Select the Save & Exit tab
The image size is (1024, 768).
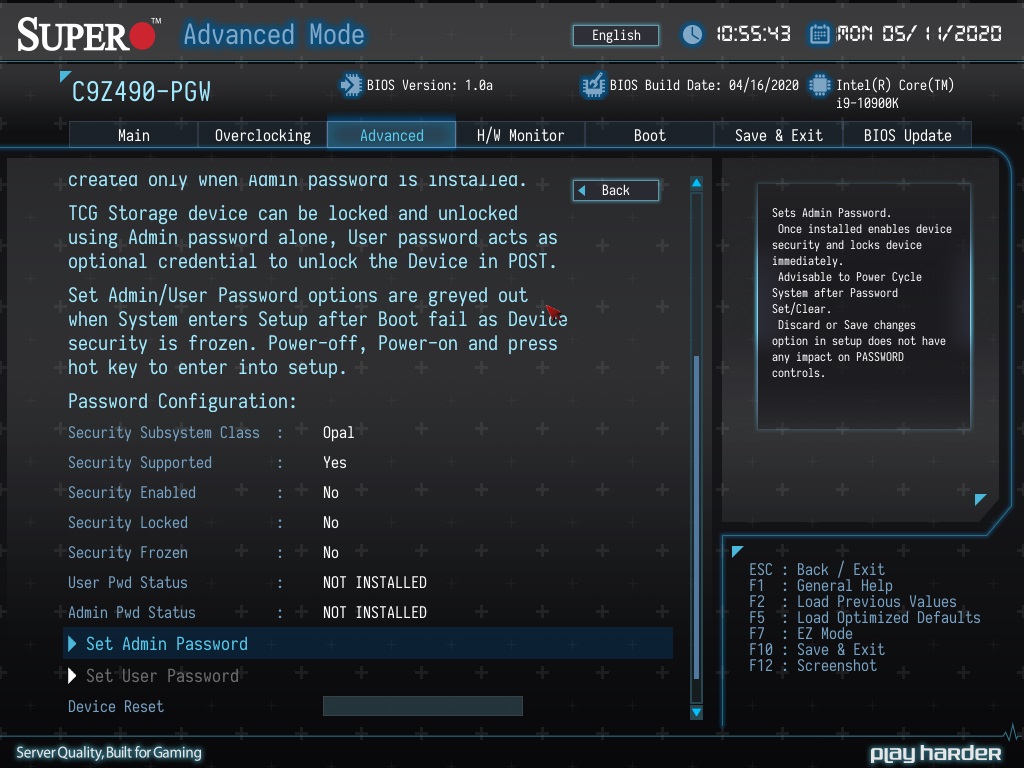778,135
